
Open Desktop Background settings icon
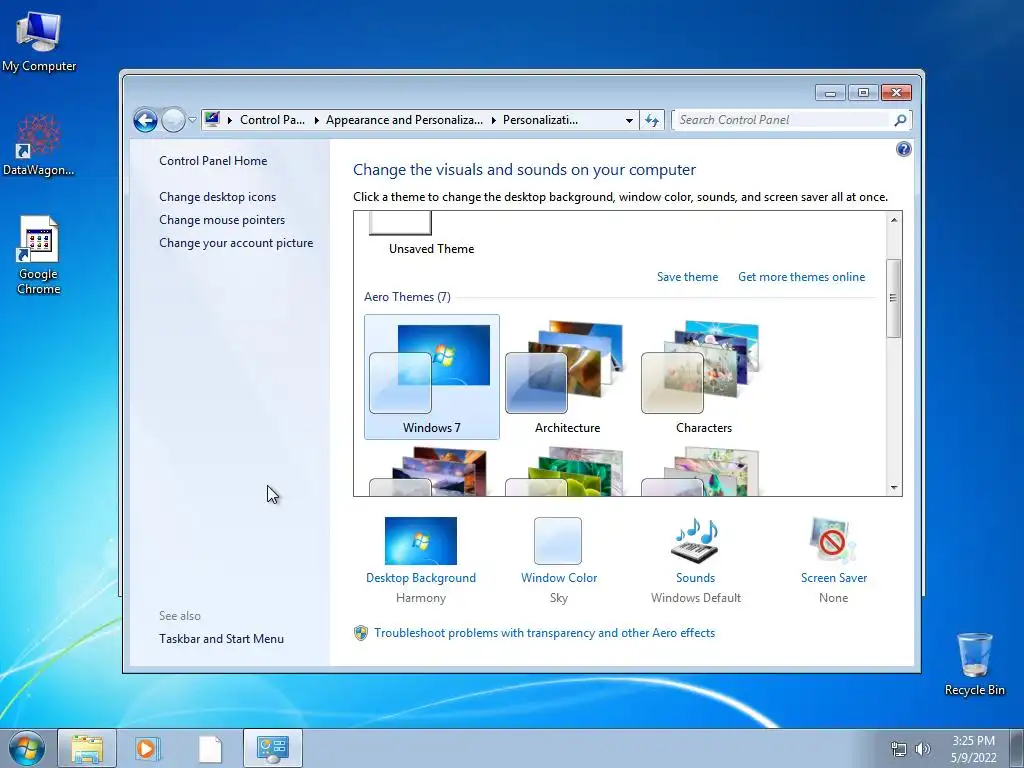pyautogui.click(x=421, y=541)
